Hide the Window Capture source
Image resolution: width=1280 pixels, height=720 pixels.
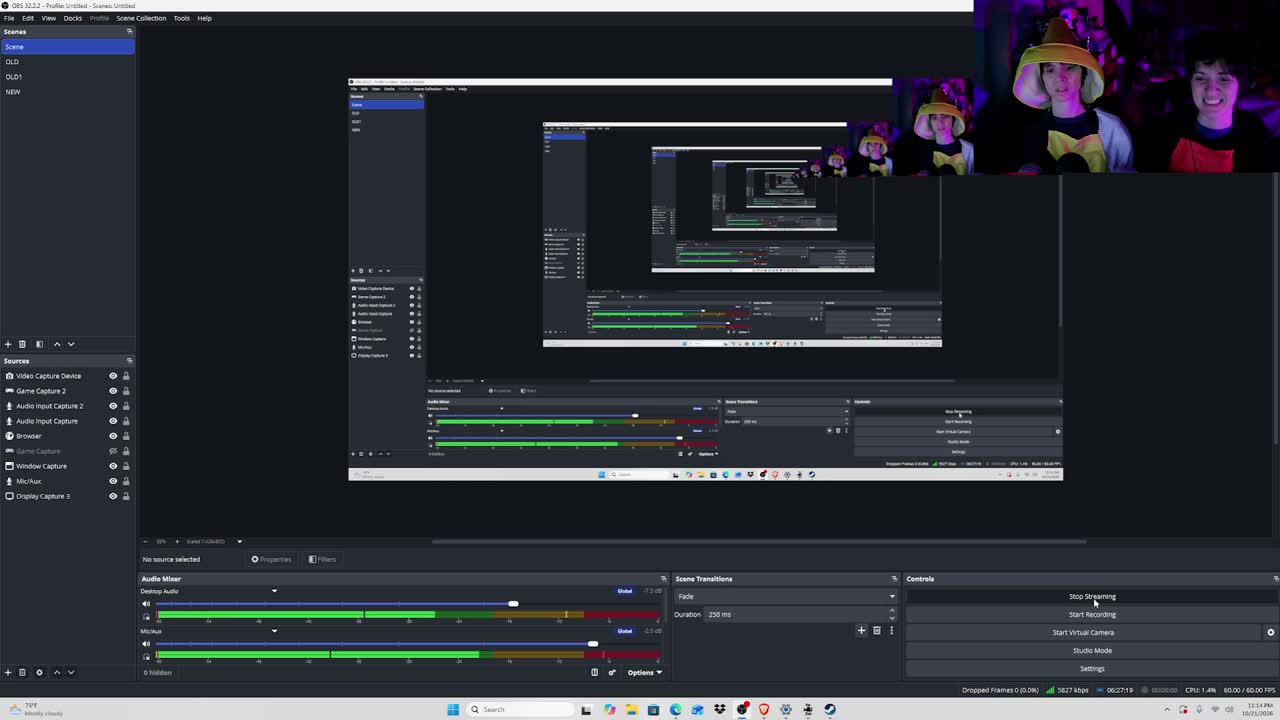(113, 466)
